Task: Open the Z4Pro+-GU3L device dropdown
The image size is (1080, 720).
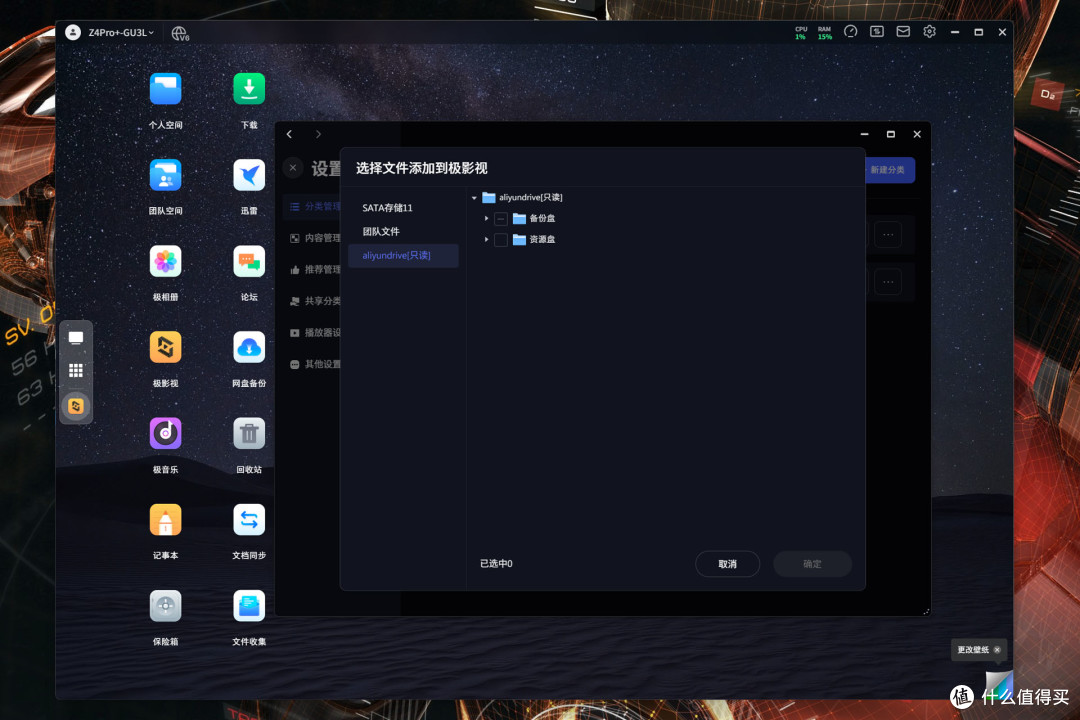Action: [x=121, y=32]
